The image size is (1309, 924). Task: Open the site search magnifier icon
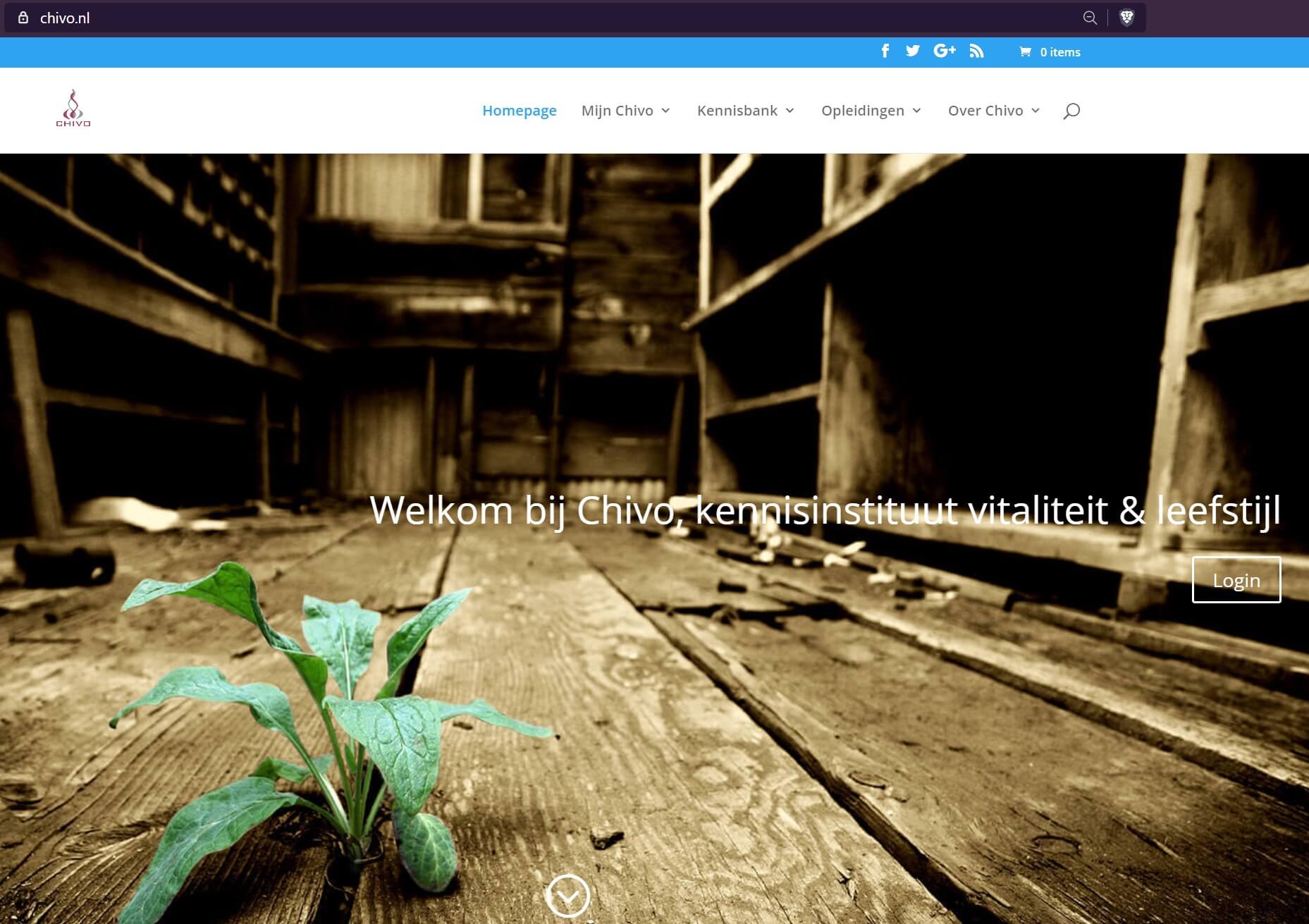[1071, 111]
